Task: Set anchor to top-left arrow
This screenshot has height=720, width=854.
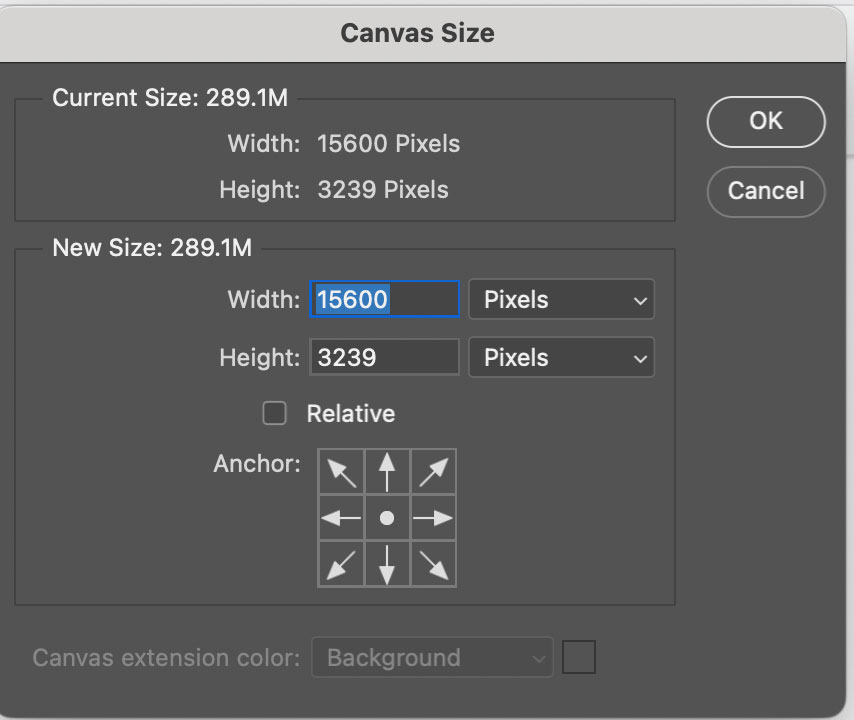Action: click(x=341, y=472)
